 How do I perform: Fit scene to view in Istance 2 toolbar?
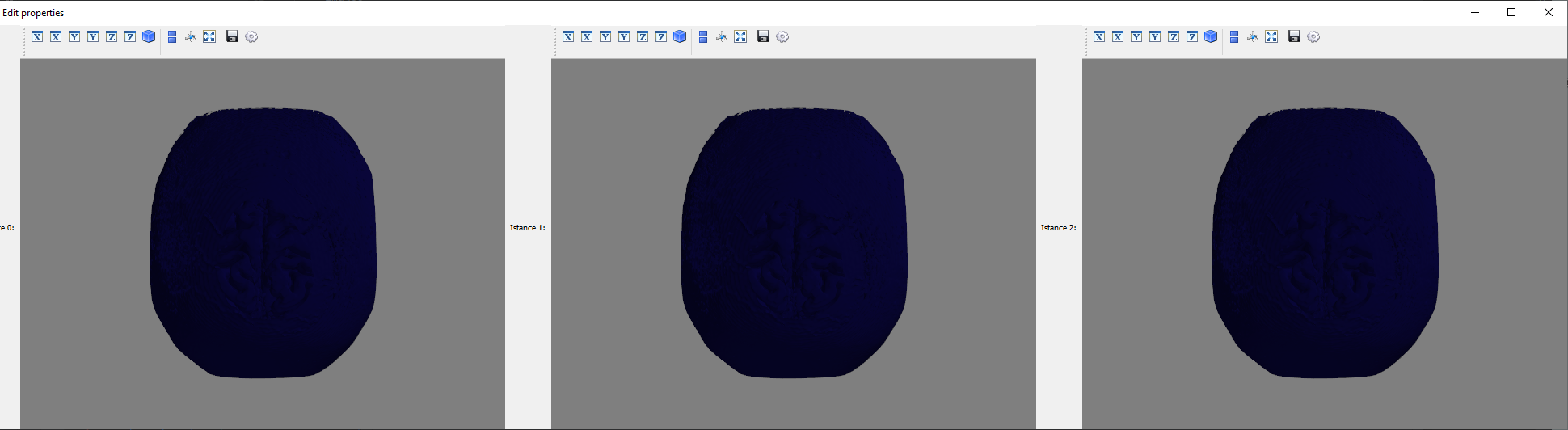coord(1271,36)
